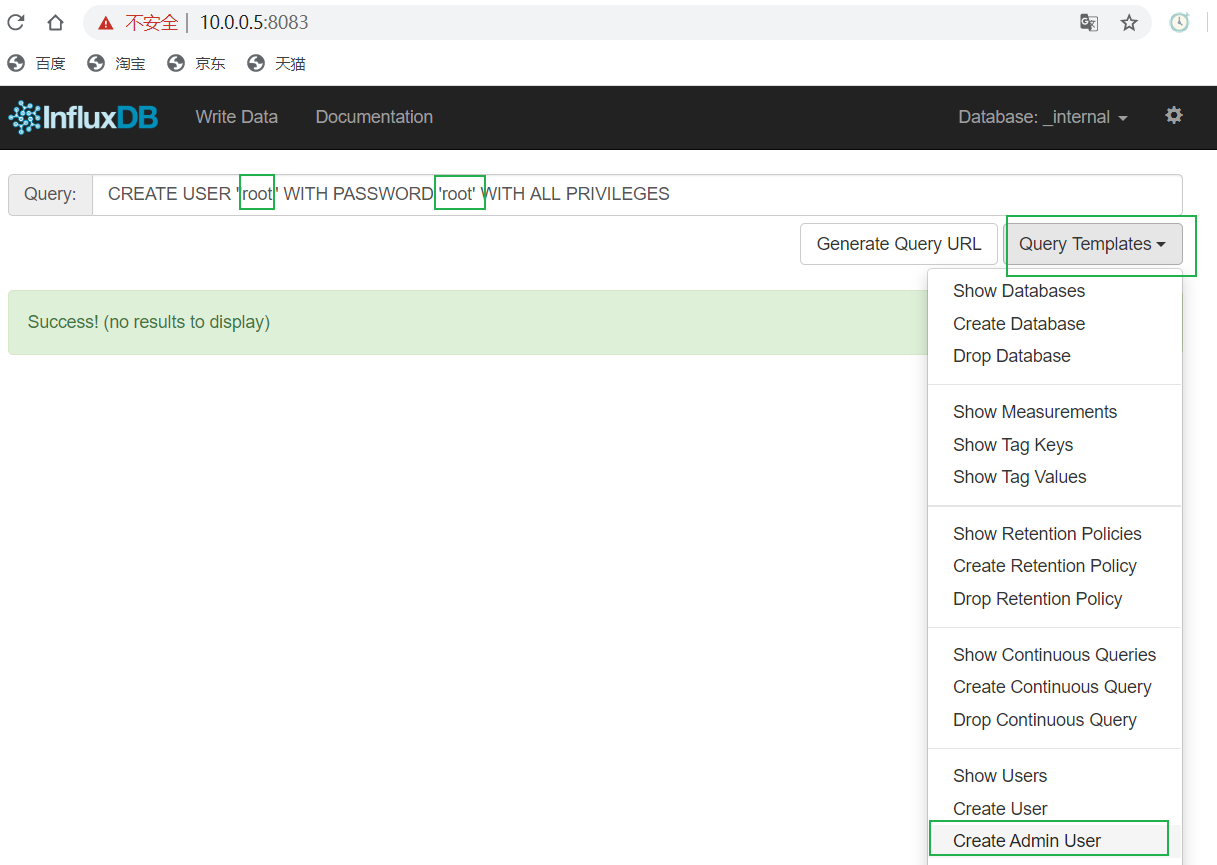The image size is (1217, 865).
Task: Choose Show Users template
Action: [1000, 776]
